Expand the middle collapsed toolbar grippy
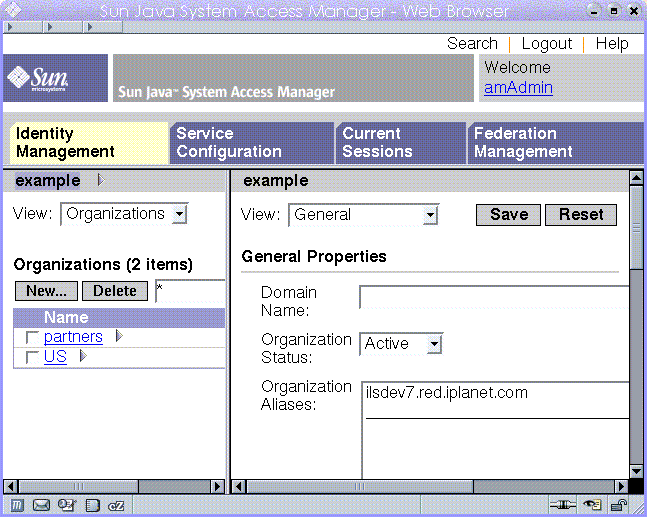647x517 pixels. click(64, 27)
